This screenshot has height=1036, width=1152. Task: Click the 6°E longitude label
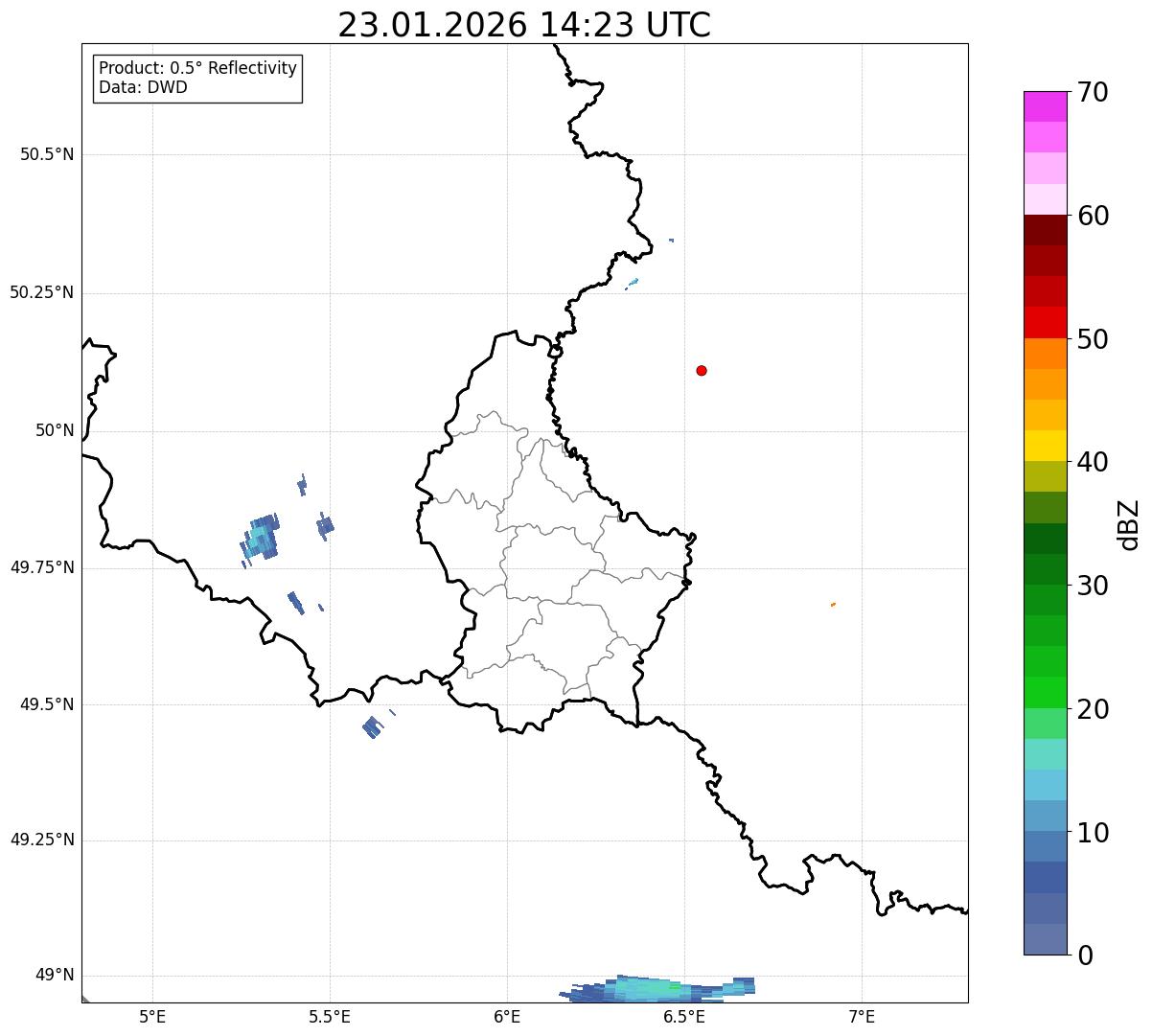pos(507,1016)
